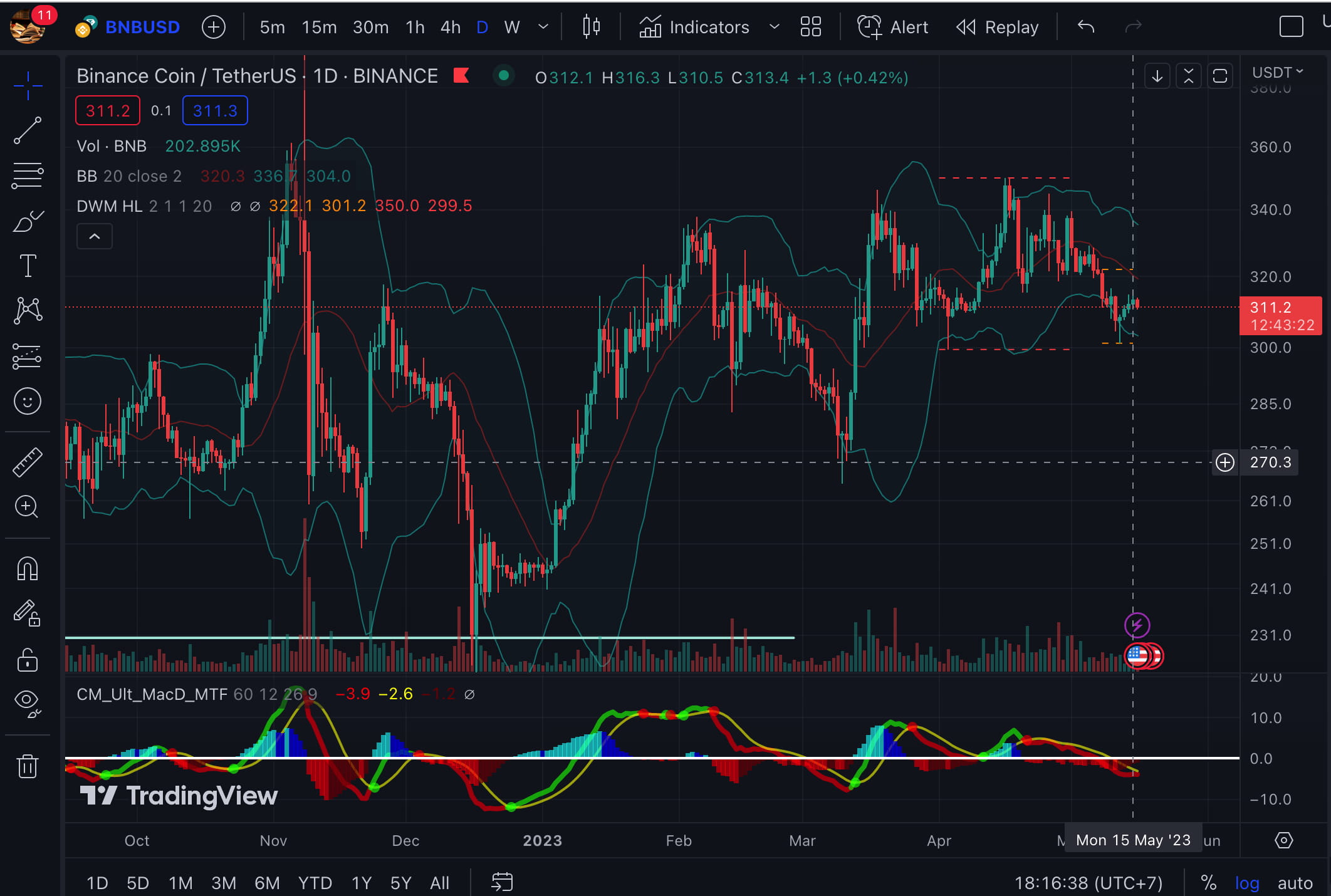Disable logarithmic price scale

(x=1247, y=883)
